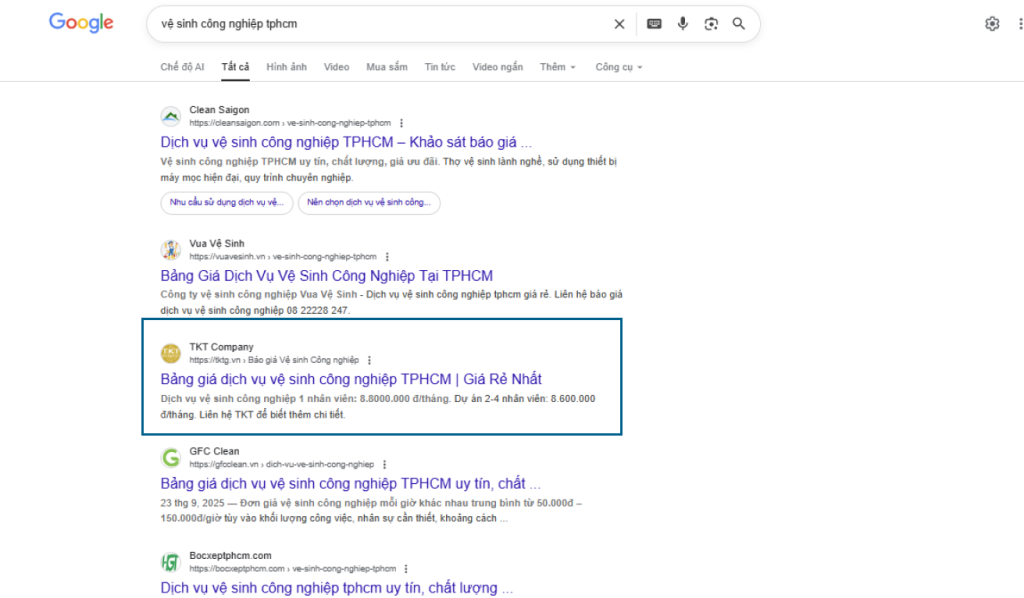
Task: Expand the "Công cụ" tools dropdown
Action: point(618,67)
